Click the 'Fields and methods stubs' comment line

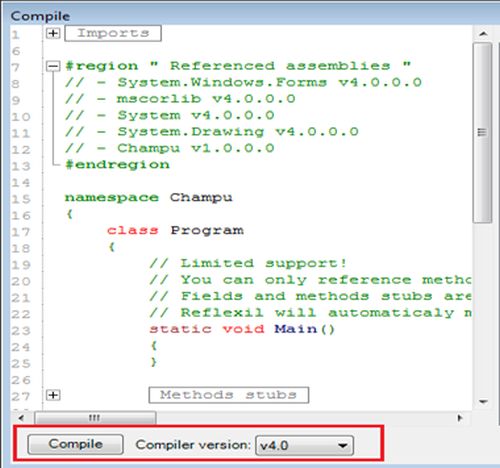pyautogui.click(x=310, y=296)
